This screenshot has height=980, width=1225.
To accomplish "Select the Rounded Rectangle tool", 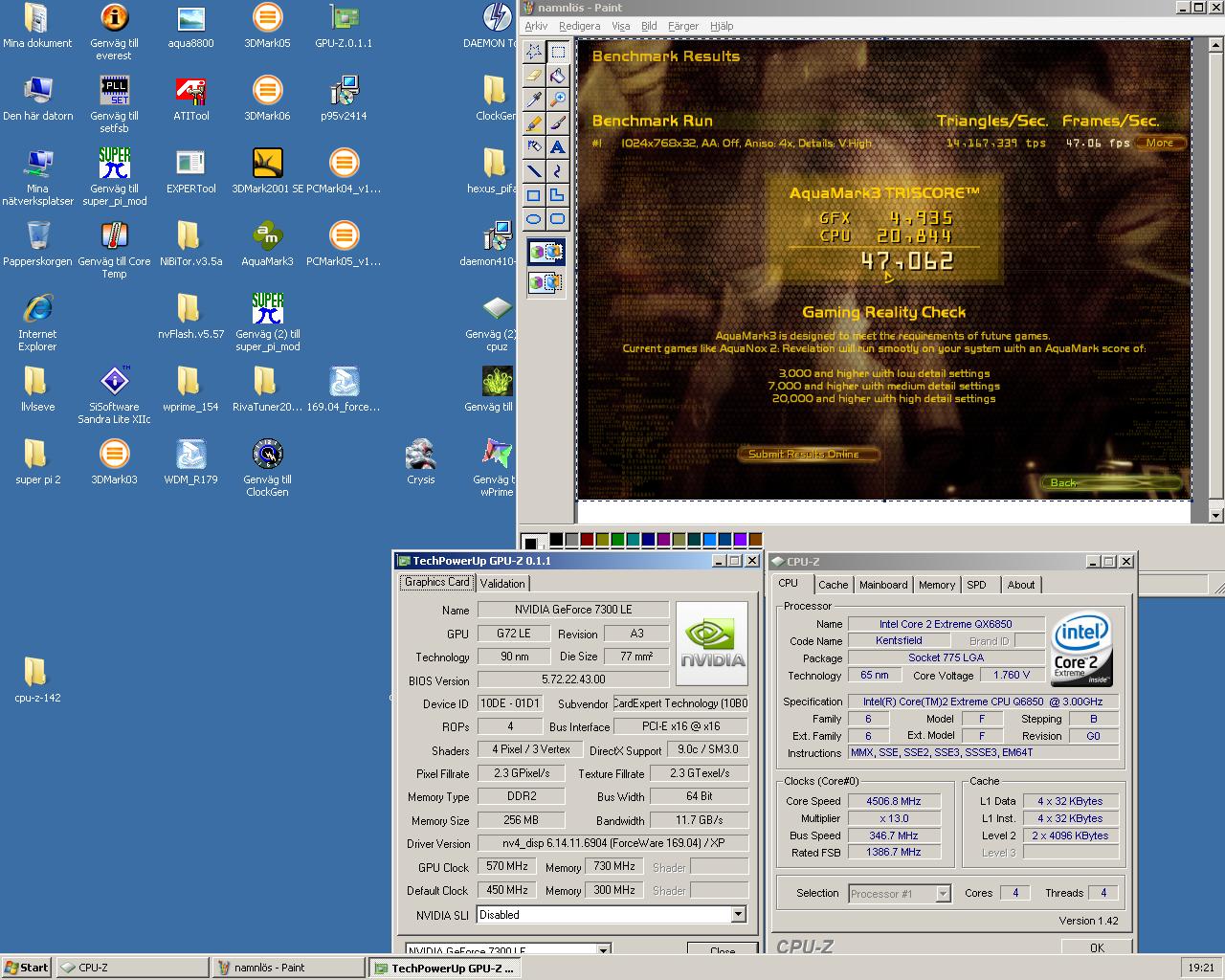I will (558, 219).
